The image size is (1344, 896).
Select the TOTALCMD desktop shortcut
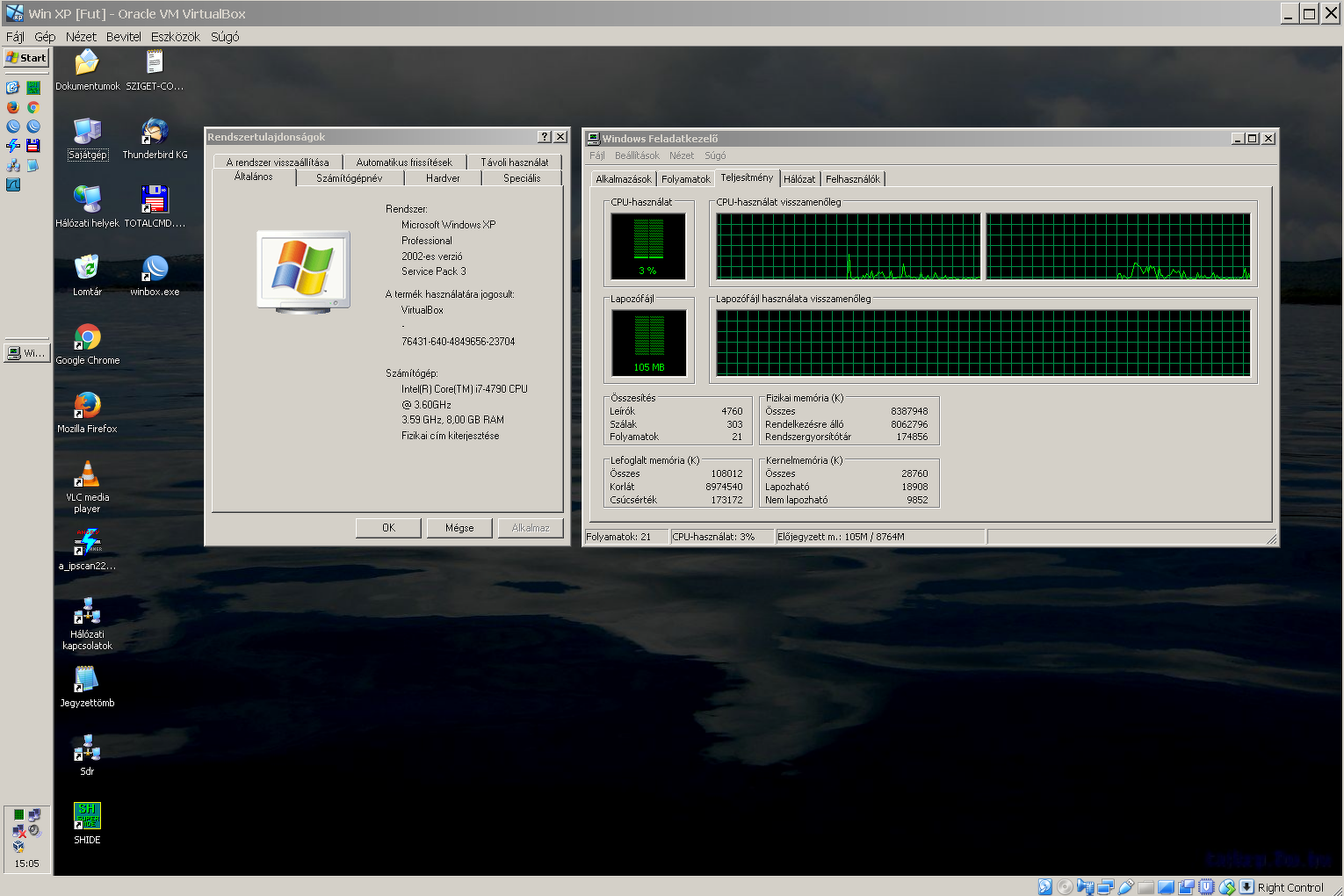(x=155, y=206)
